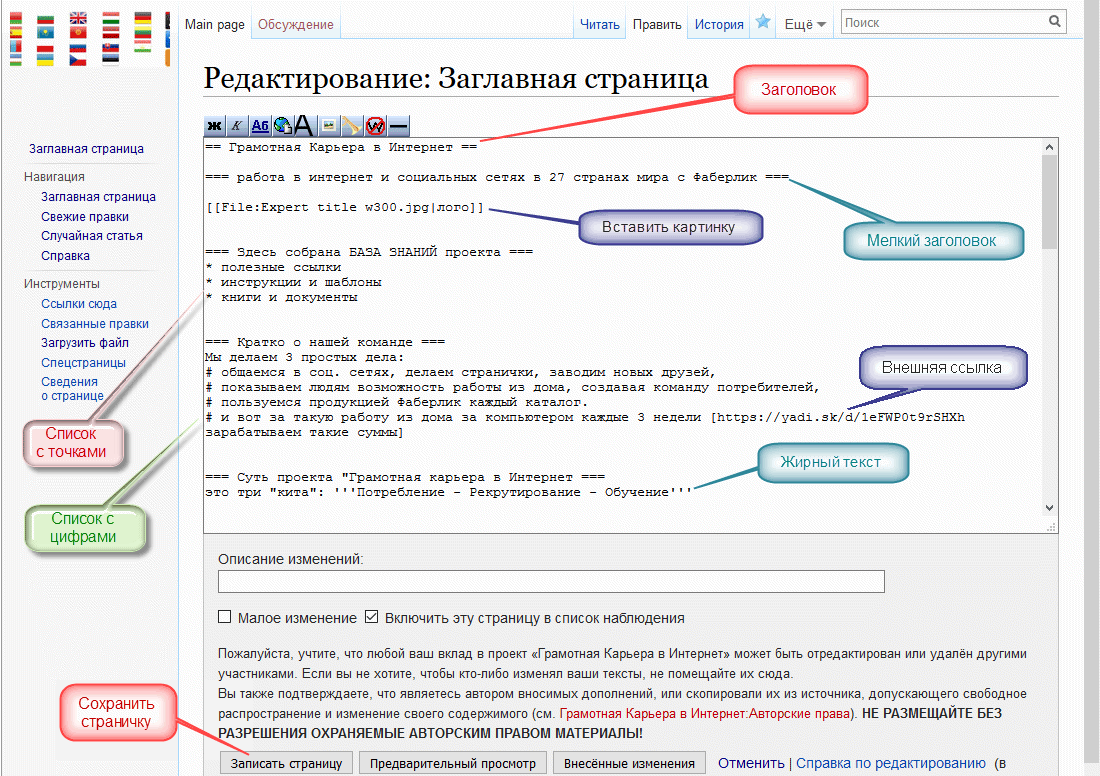1100x776 pixels.
Task: Select the Germany flag
Action: (143, 18)
